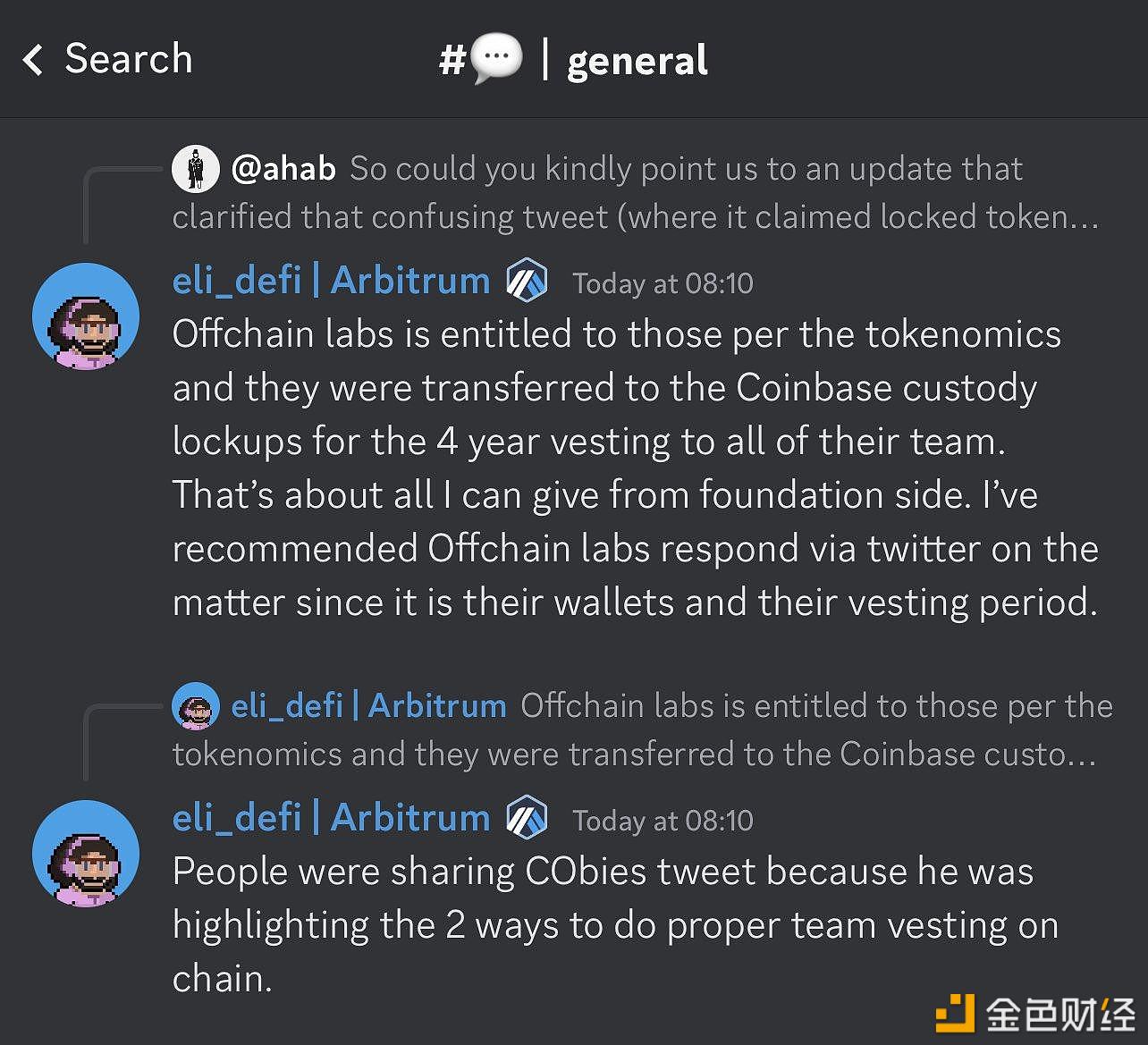Tap eli_defi name in the reply preview
The height and width of the screenshot is (1045, 1148).
(x=368, y=706)
